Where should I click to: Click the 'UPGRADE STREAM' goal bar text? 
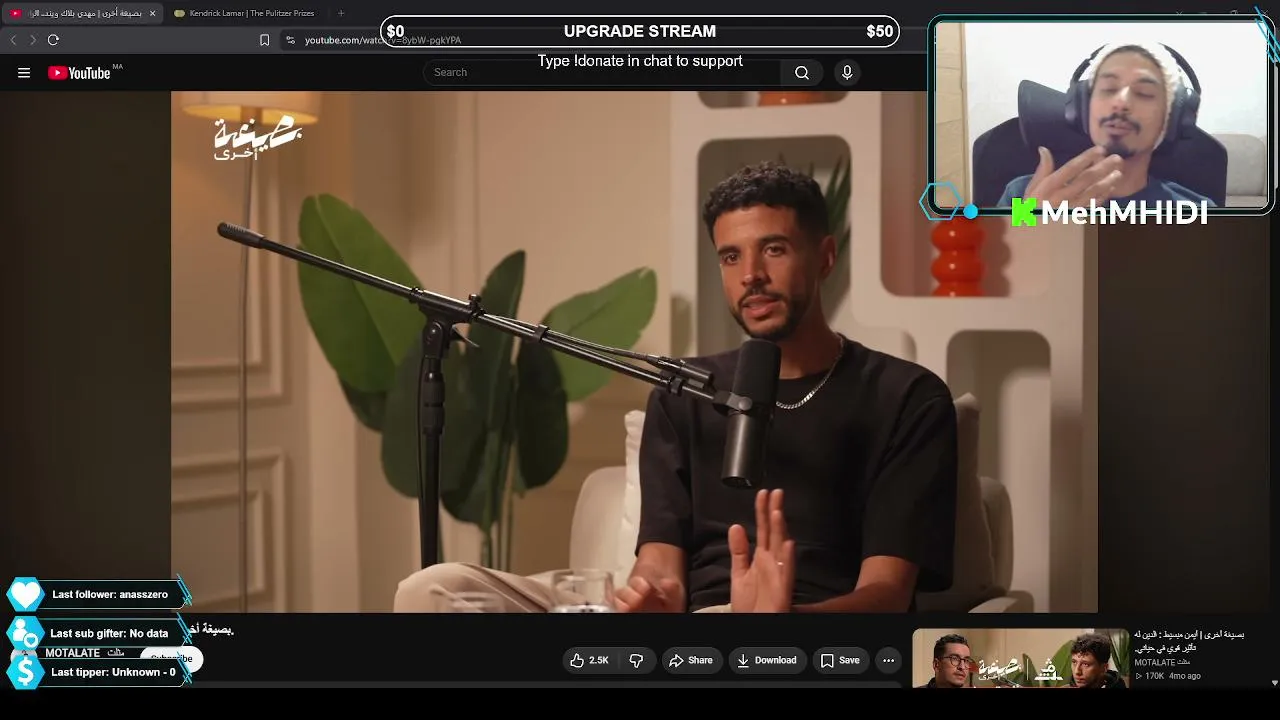pyautogui.click(x=640, y=31)
